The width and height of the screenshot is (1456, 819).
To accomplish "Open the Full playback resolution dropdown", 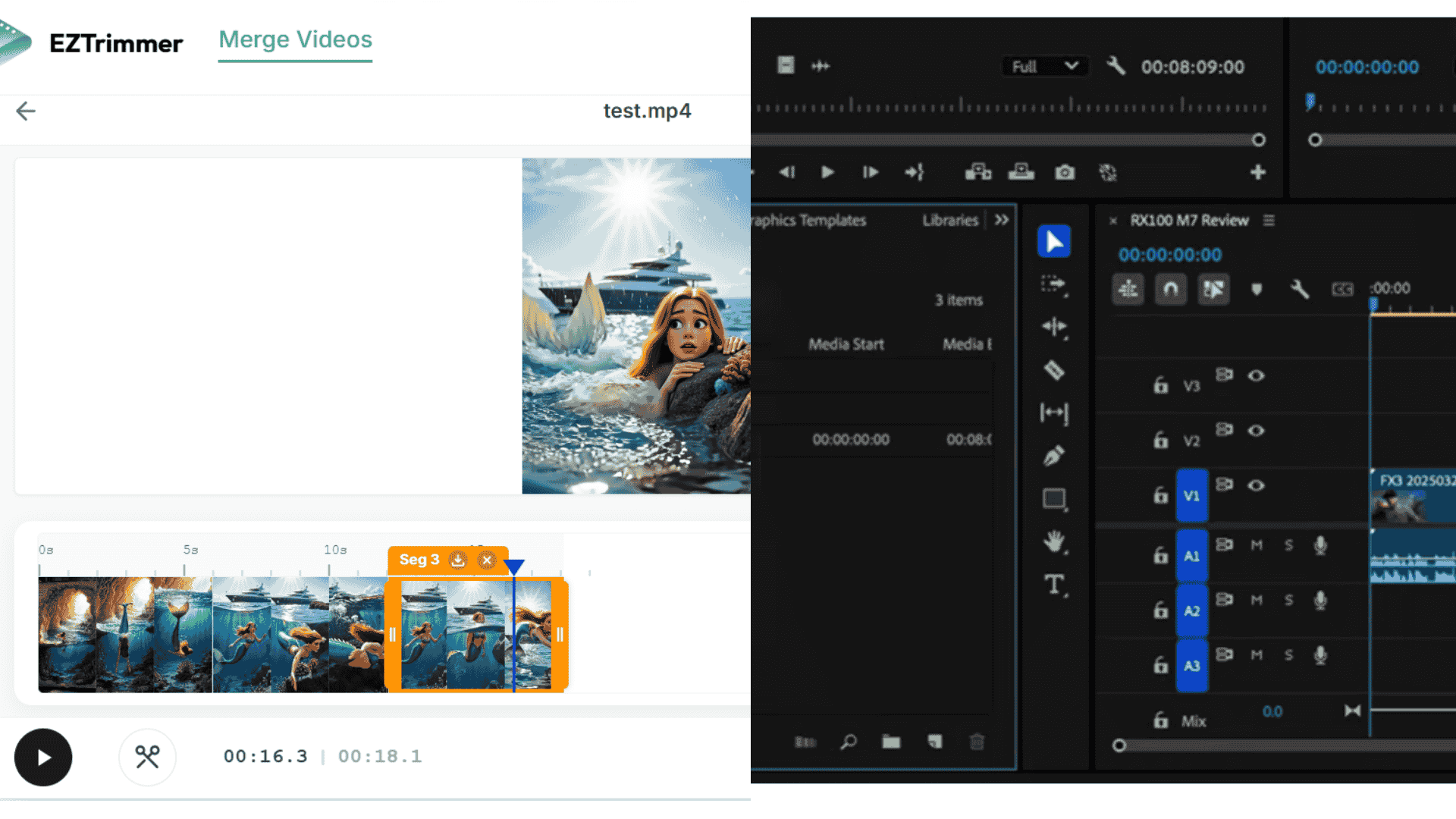I will 1045,67.
